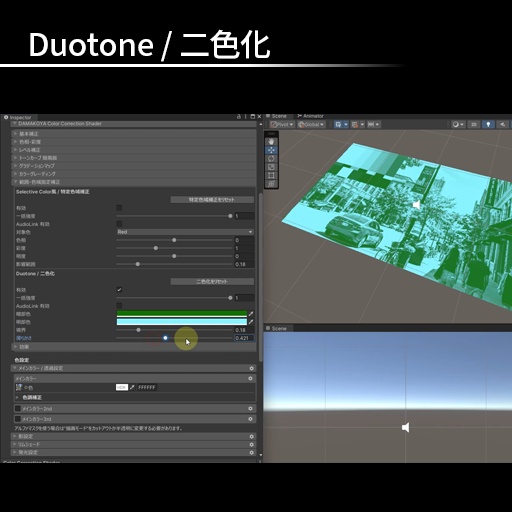Open the Red target color dropdown

tap(185, 232)
